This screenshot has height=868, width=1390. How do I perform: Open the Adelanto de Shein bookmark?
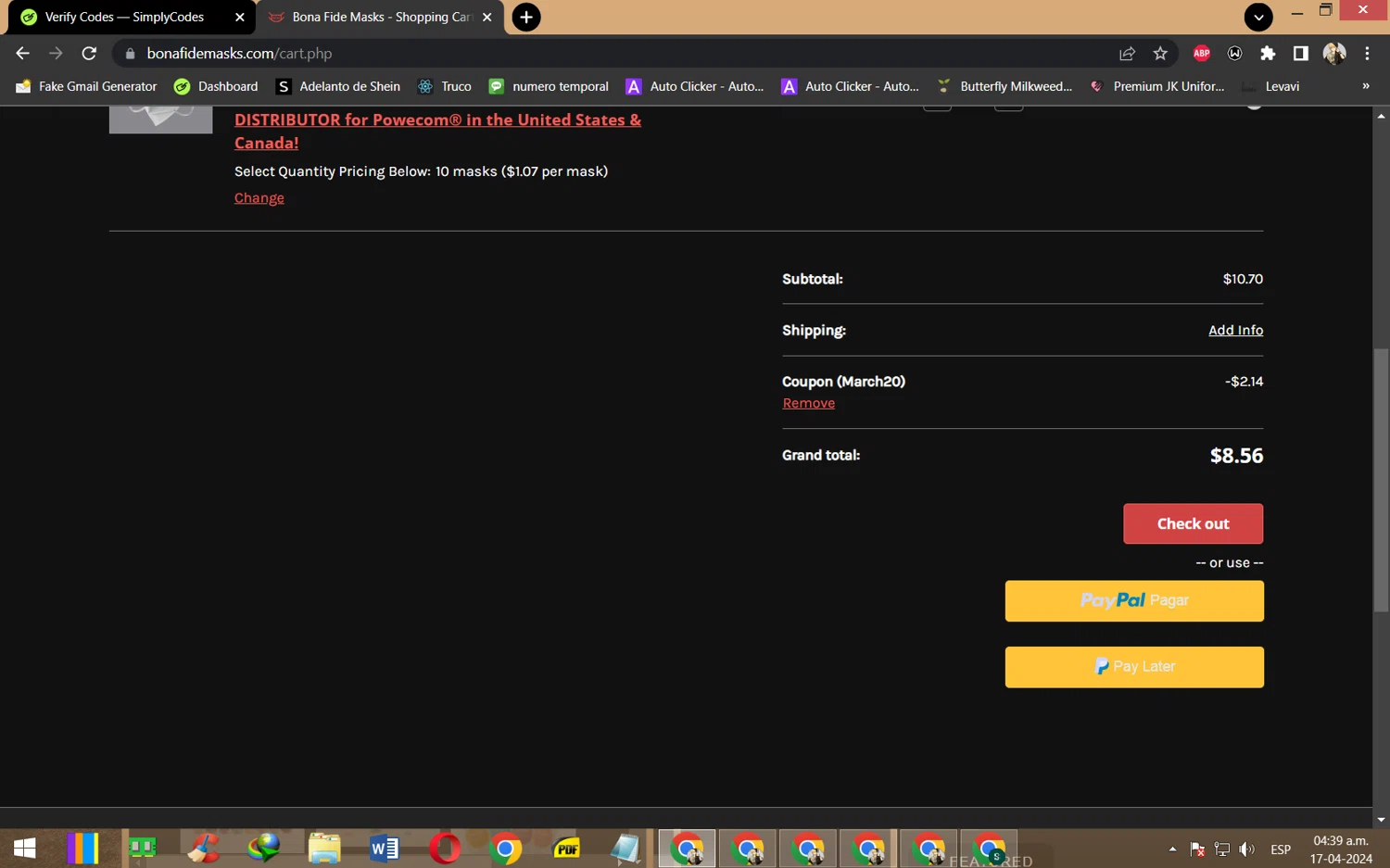[x=339, y=86]
